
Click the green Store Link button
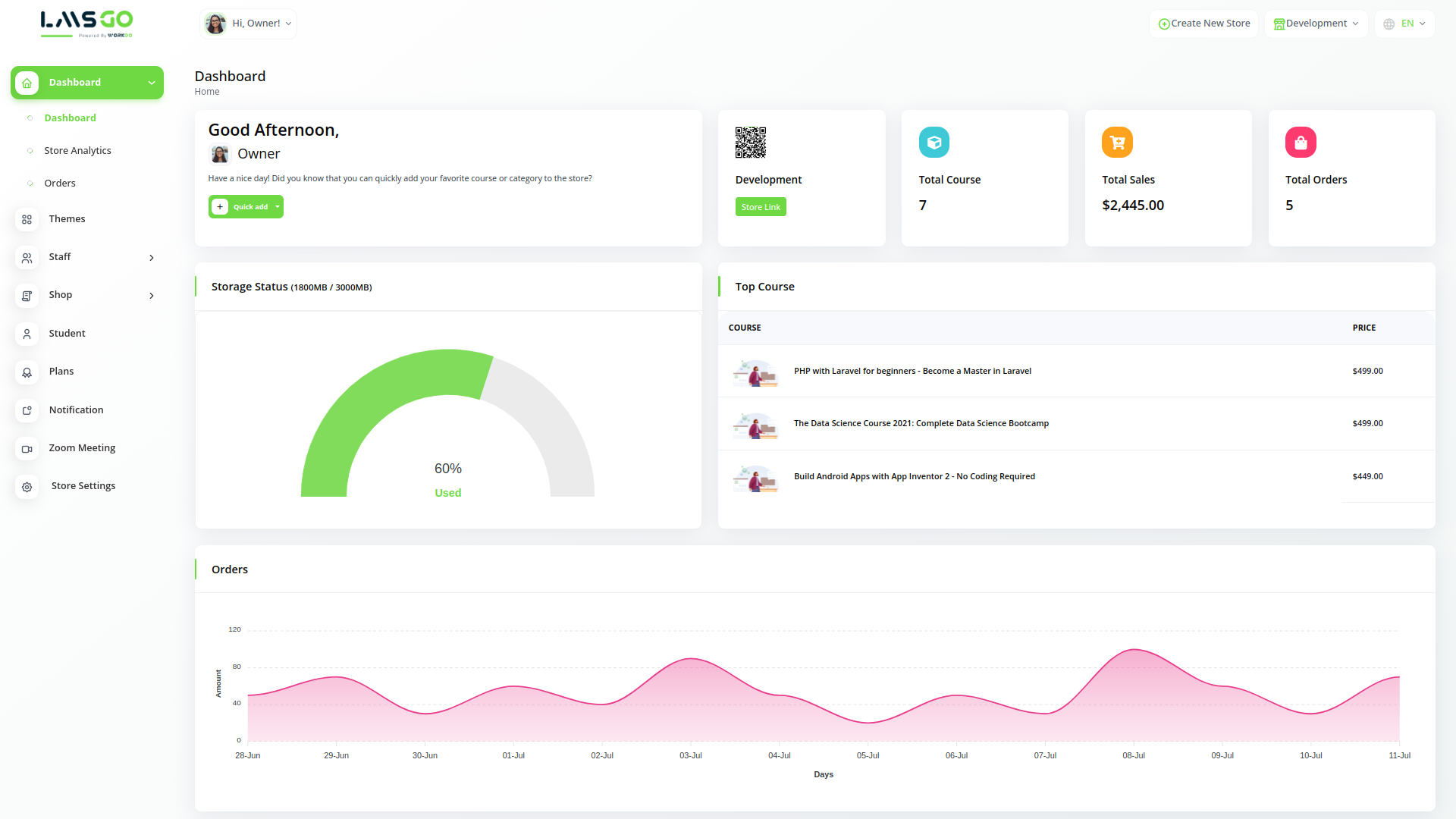pos(761,207)
